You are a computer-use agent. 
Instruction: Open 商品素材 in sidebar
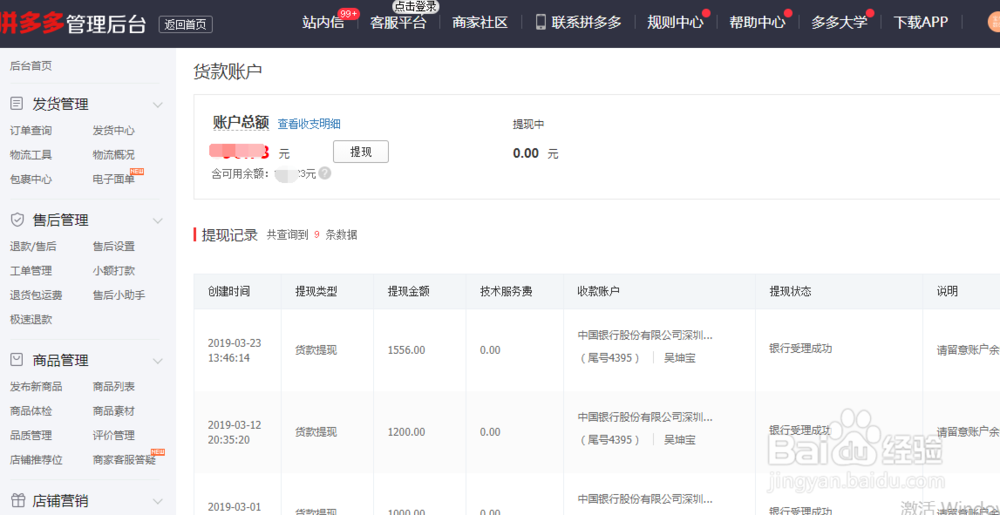114,411
